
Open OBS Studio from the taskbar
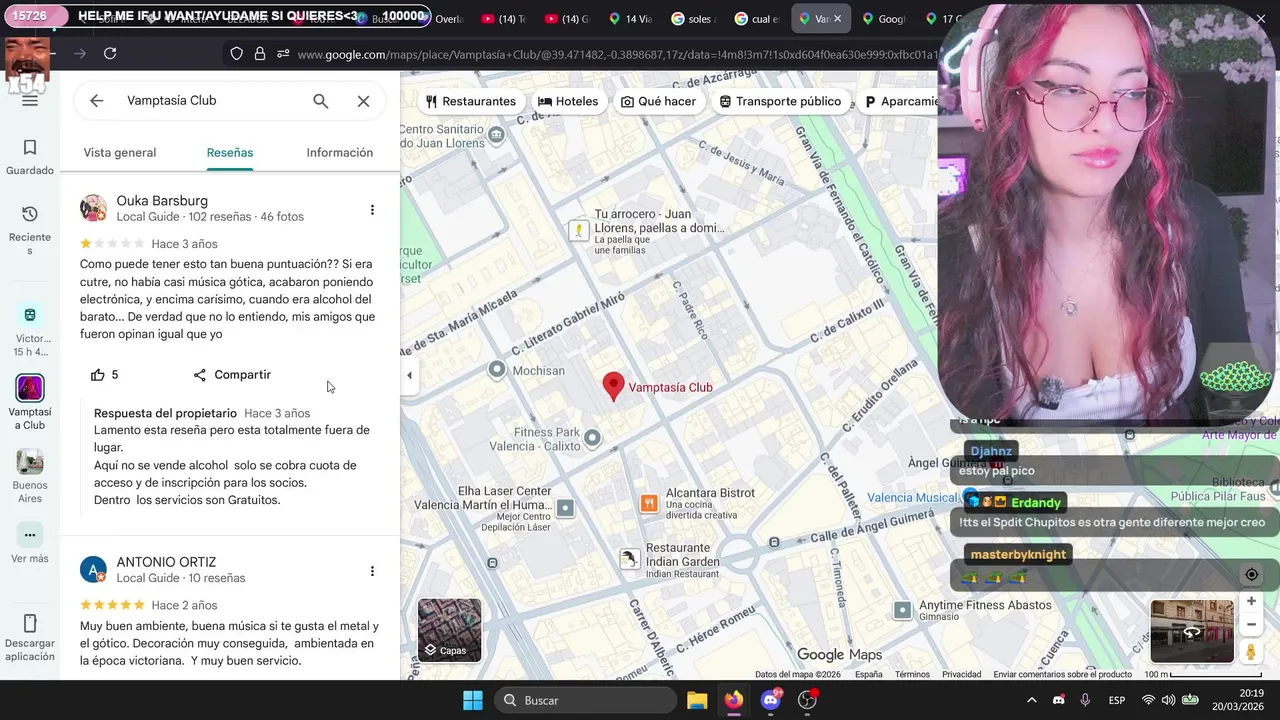(x=808, y=700)
